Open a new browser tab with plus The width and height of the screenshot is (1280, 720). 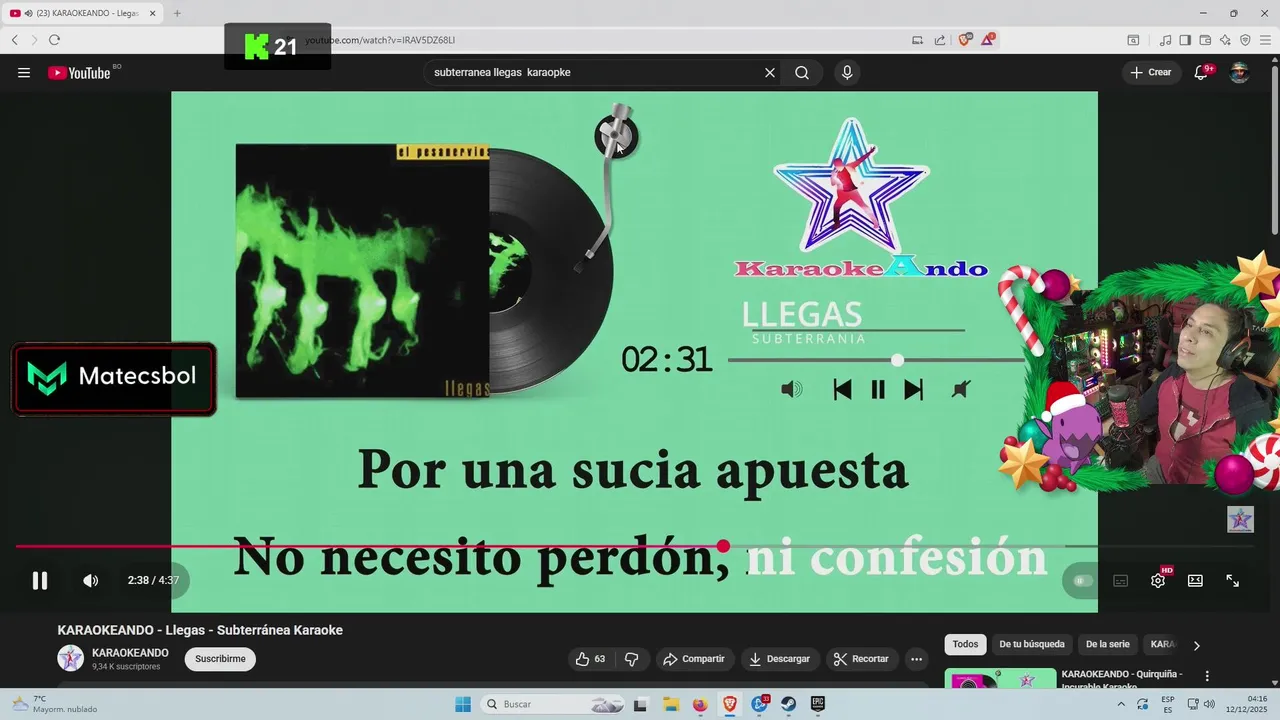coord(177,13)
